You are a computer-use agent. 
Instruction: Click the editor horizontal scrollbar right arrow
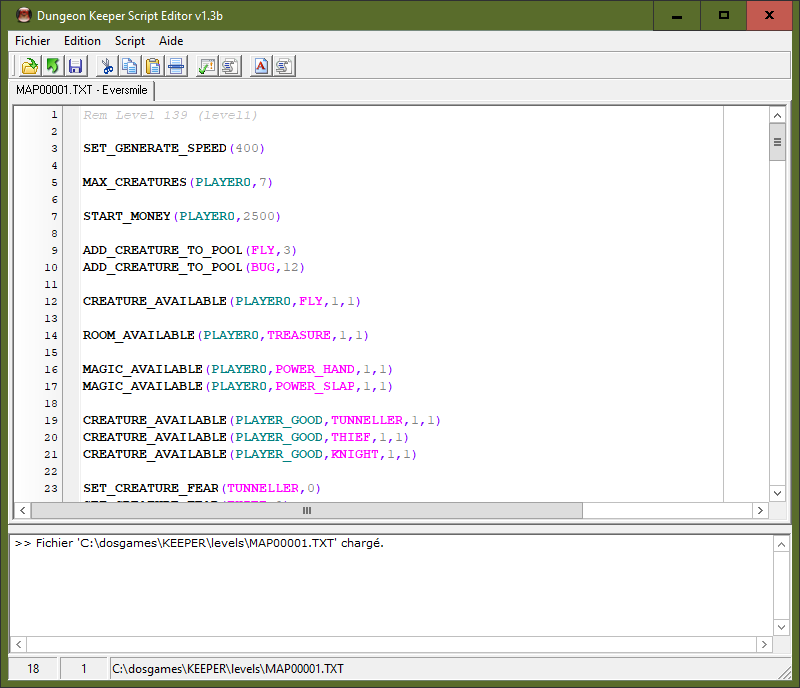[760, 510]
